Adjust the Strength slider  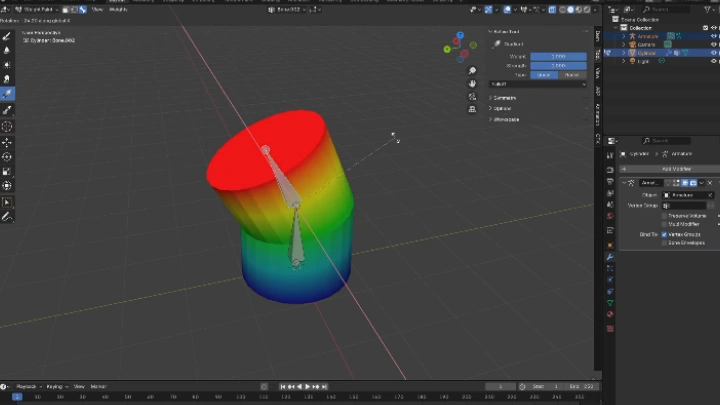pyautogui.click(x=558, y=66)
